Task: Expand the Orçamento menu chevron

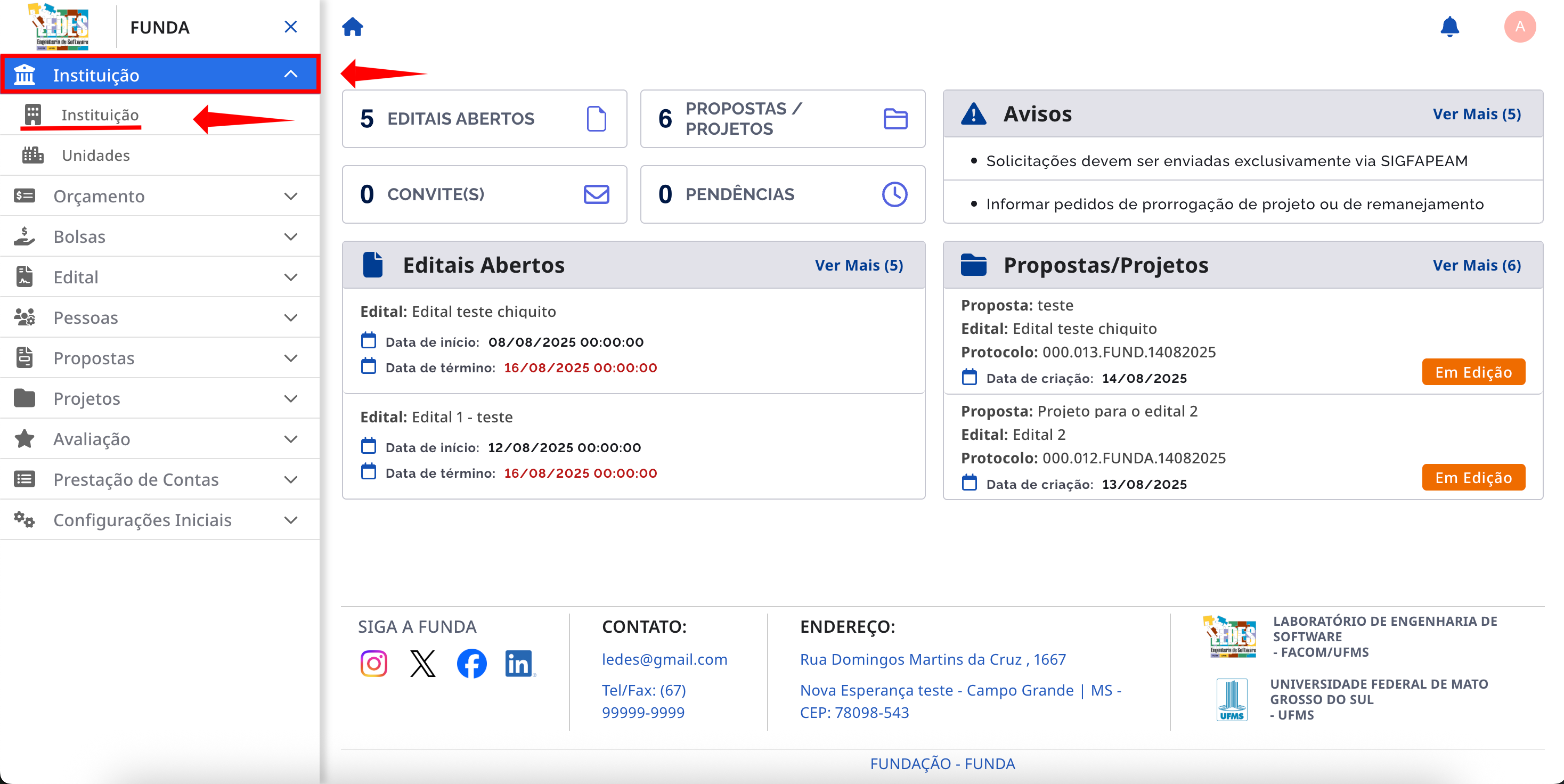Action: coord(291,196)
